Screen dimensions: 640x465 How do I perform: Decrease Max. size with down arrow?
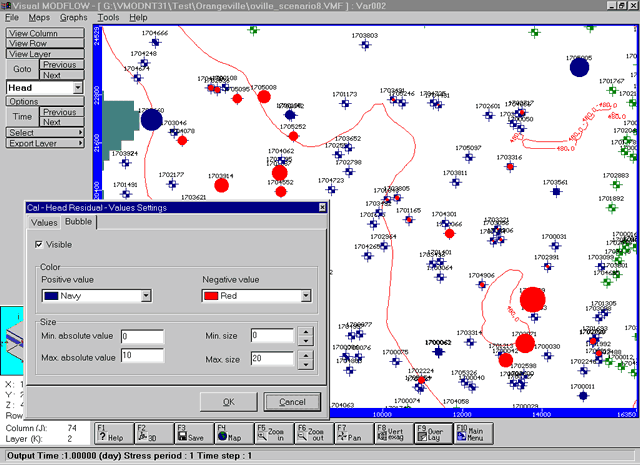tap(306, 364)
